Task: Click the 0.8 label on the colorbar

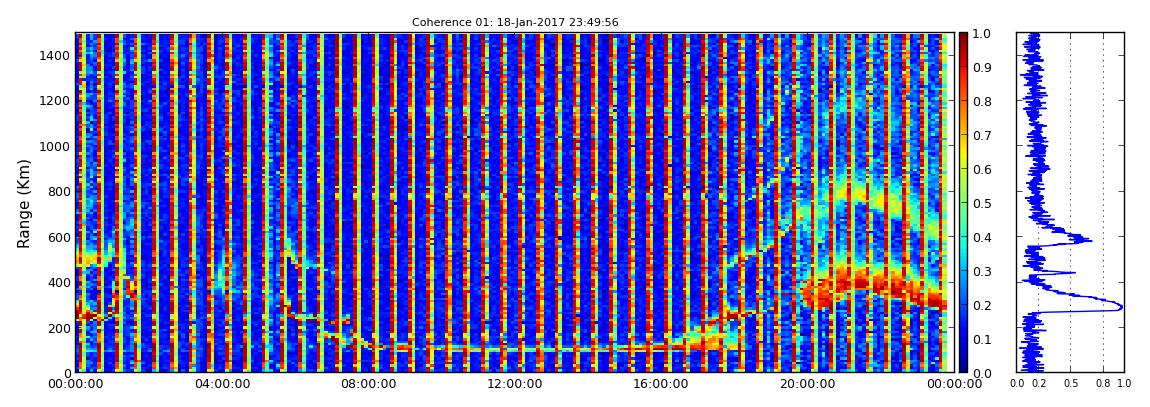Action: (x=984, y=101)
